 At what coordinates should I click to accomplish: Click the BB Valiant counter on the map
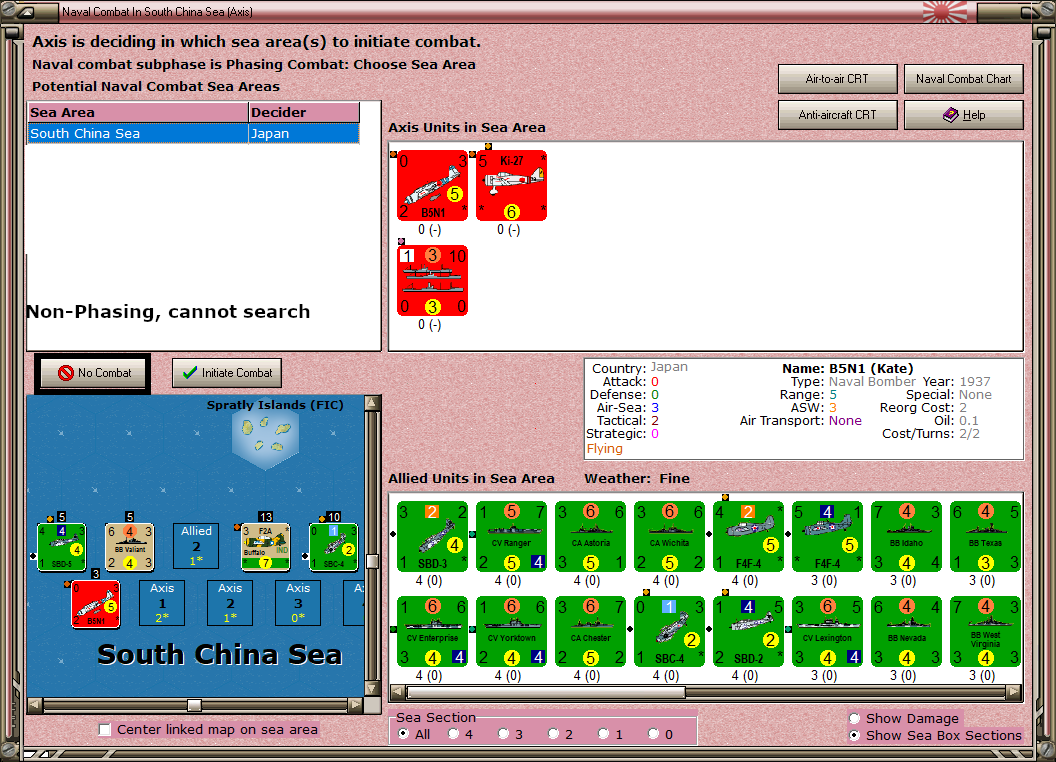coord(129,546)
